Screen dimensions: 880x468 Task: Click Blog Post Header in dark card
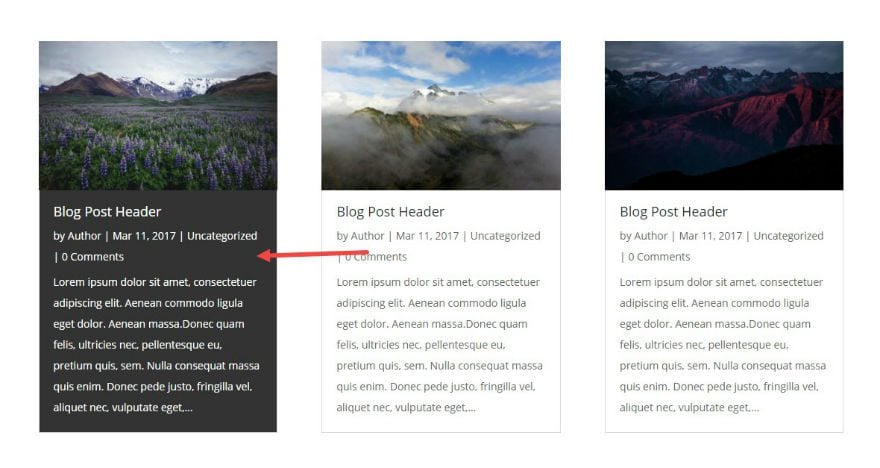pos(107,212)
